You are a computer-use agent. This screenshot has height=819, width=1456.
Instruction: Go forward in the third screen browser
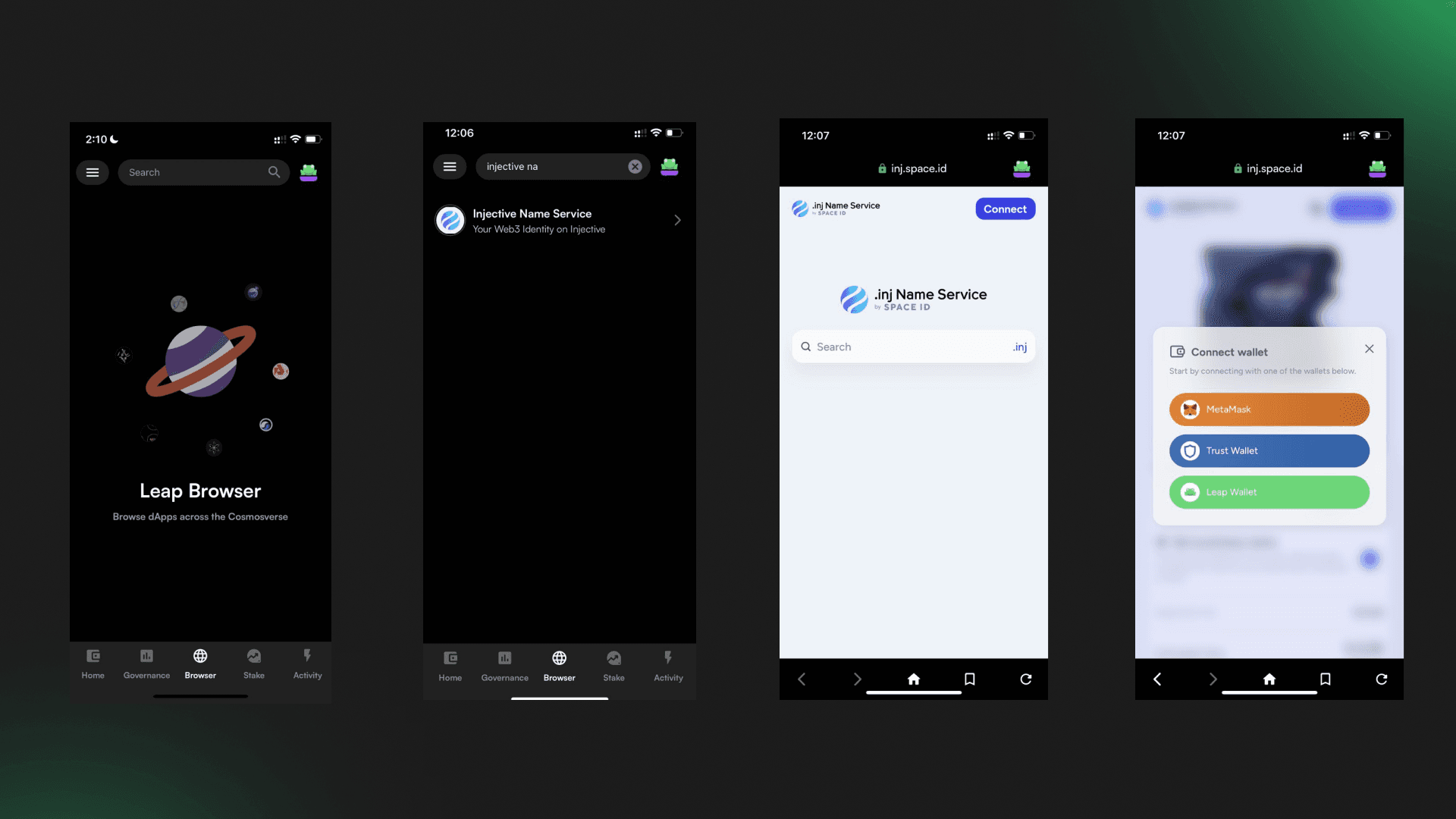tap(857, 679)
